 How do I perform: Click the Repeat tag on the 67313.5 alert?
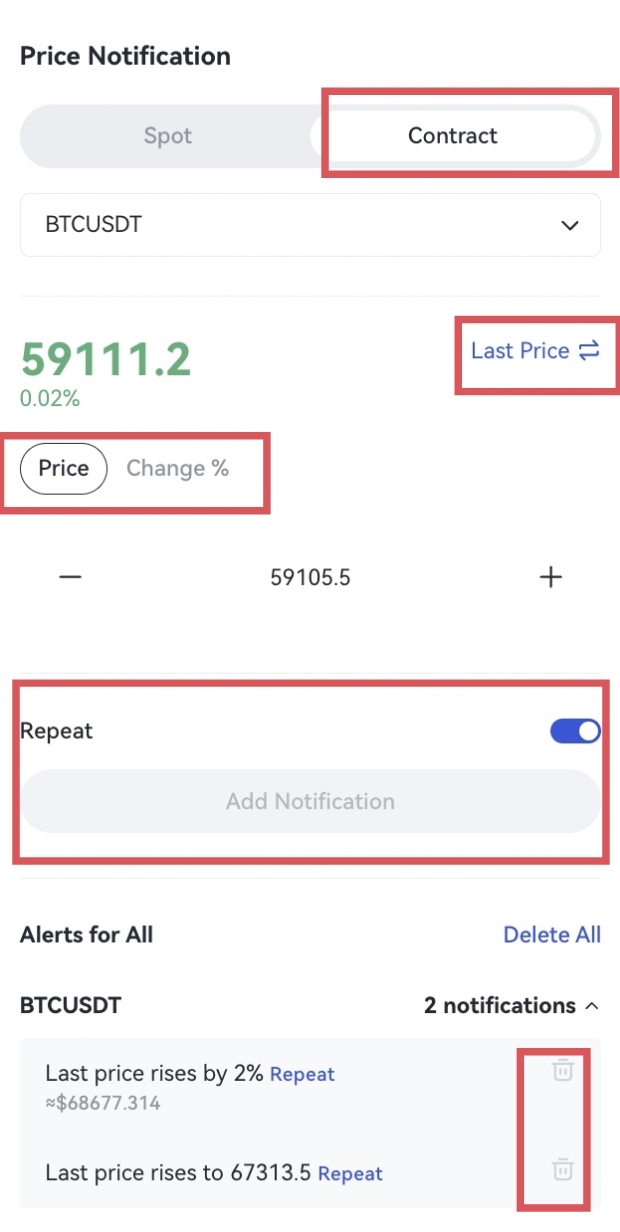pos(350,1173)
